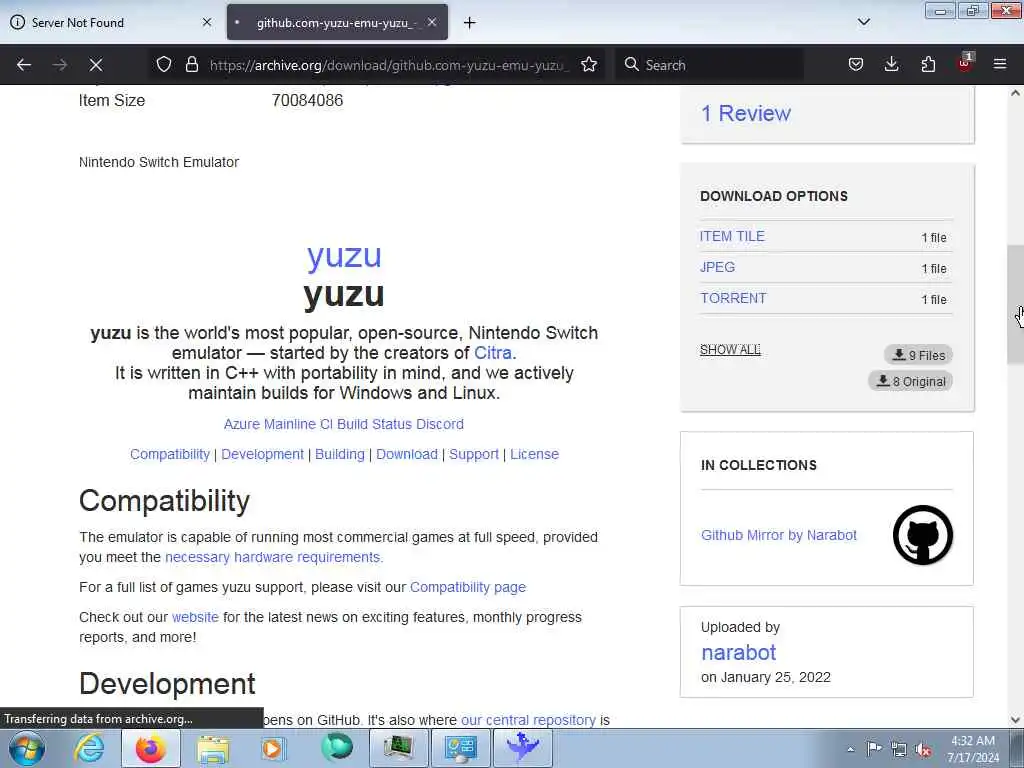Open the uBlock Origin extension icon

(x=965, y=63)
